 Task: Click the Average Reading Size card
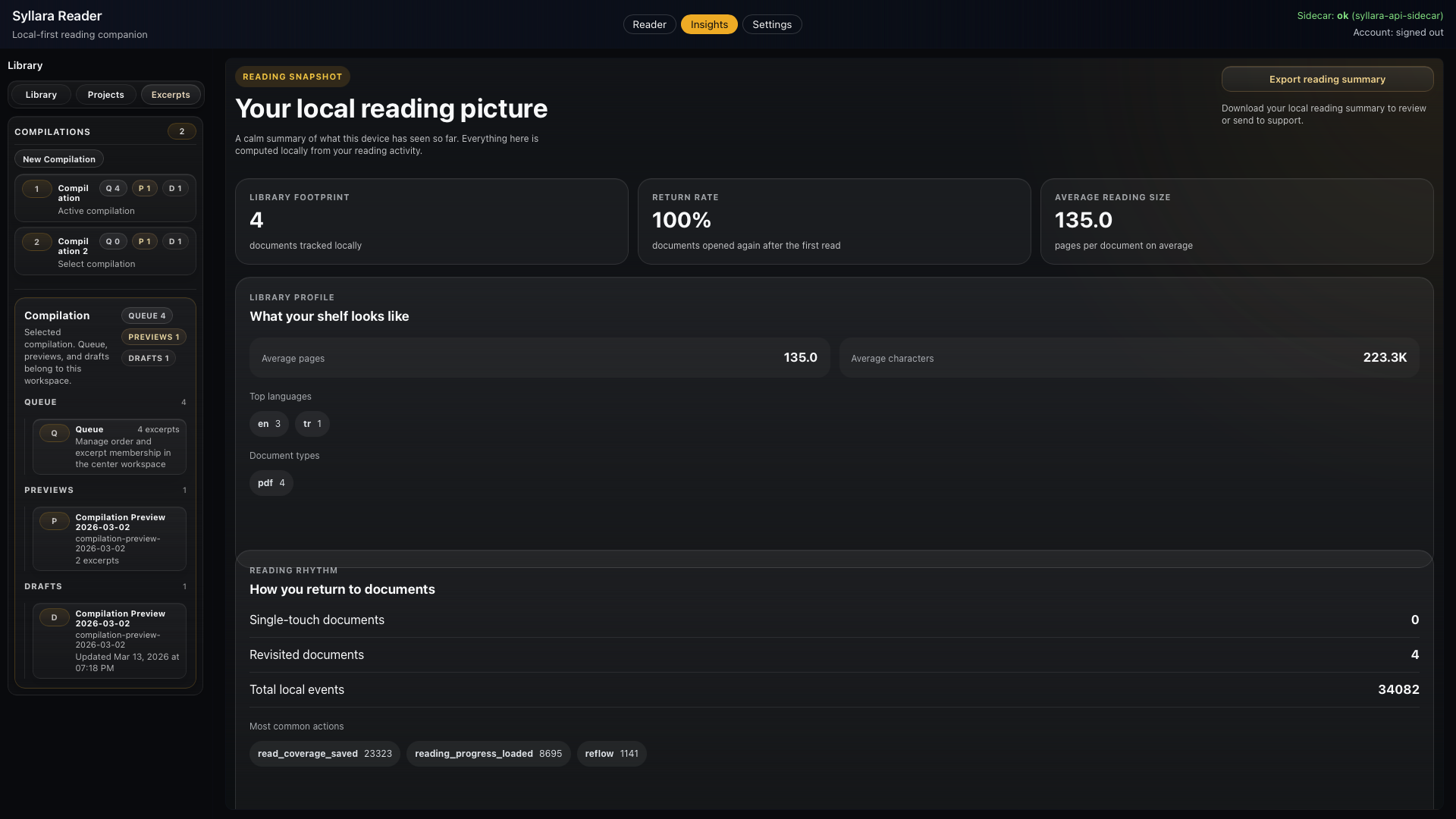point(1237,221)
